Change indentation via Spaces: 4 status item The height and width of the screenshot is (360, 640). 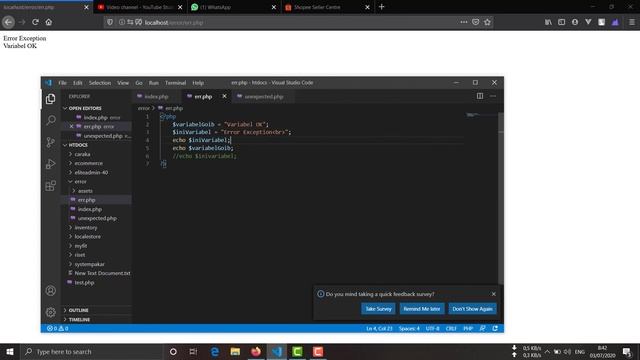pyautogui.click(x=409, y=329)
